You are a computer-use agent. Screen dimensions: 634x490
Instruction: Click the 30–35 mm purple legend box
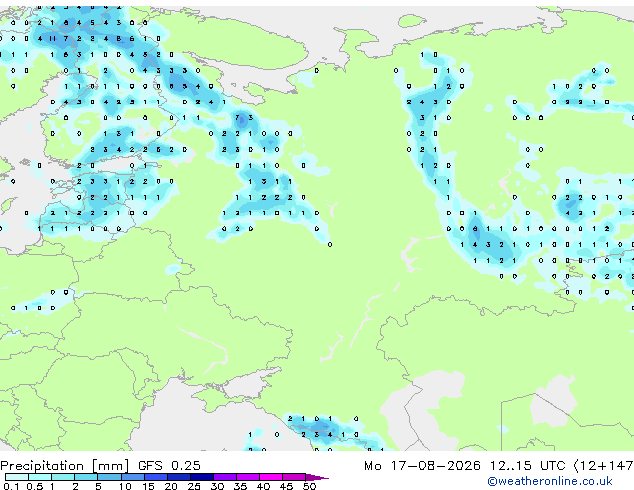(x=225, y=477)
